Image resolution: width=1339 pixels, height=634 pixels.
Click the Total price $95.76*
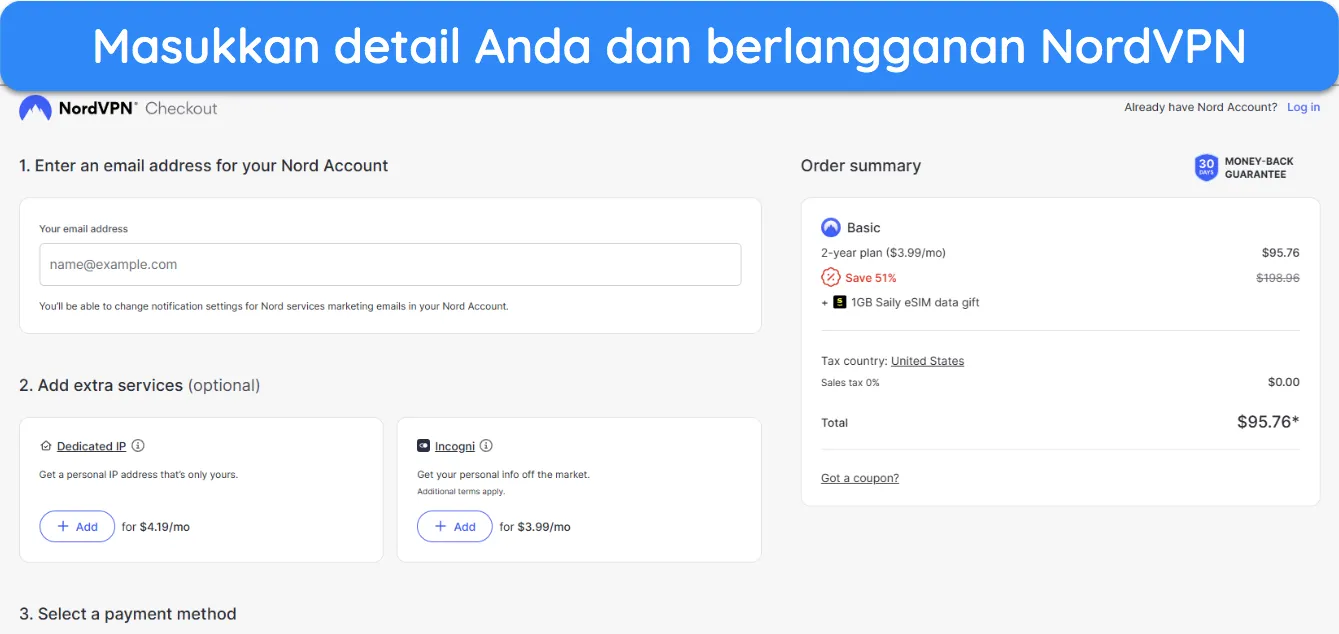(1268, 422)
